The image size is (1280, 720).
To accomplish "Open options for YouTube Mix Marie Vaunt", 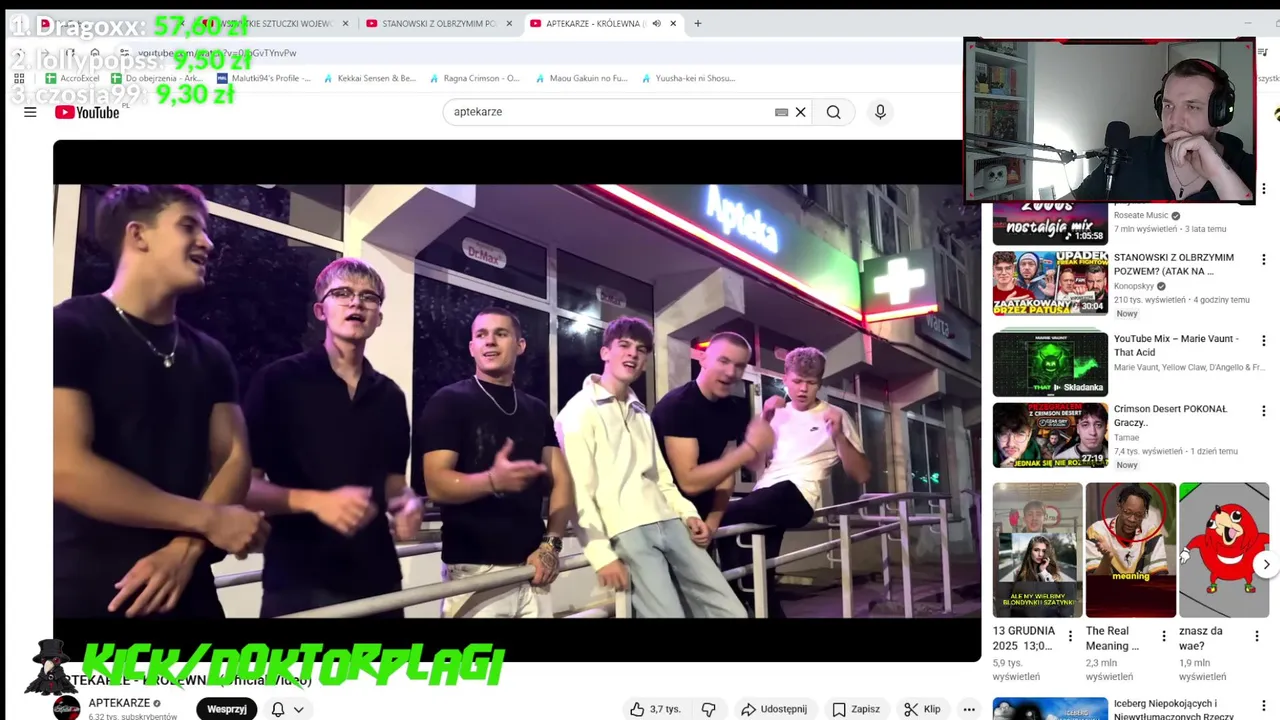I will click(1264, 340).
